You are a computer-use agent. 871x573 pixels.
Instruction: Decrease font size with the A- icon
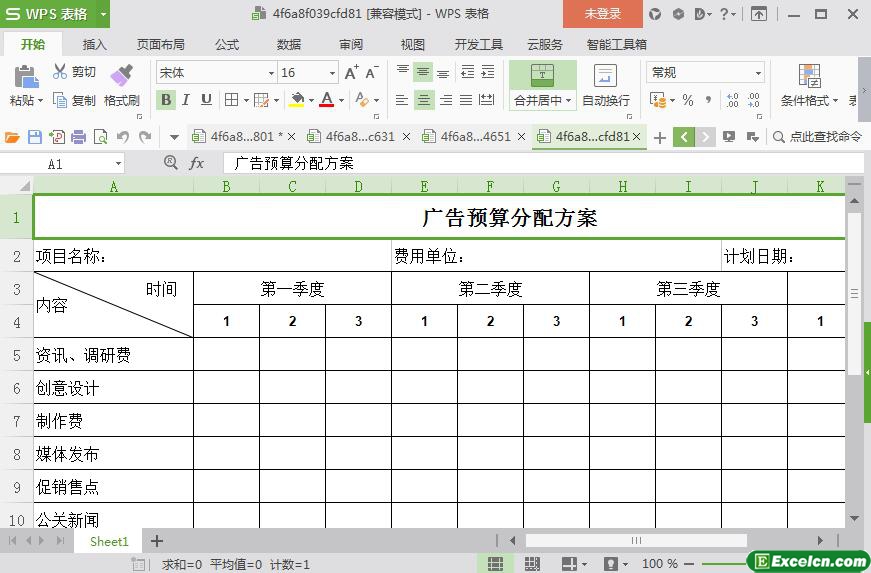(372, 72)
